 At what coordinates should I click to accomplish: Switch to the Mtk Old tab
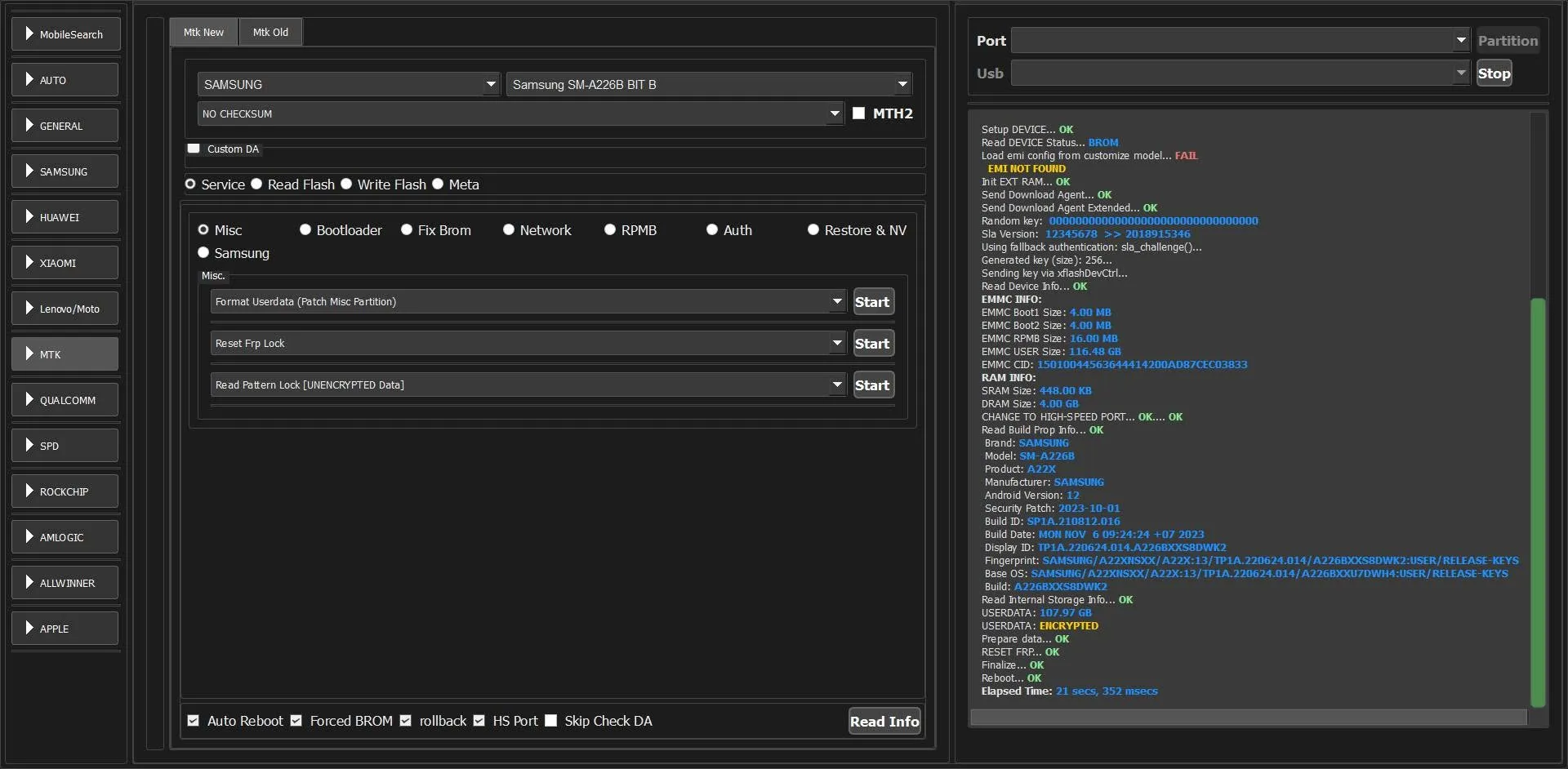[270, 32]
